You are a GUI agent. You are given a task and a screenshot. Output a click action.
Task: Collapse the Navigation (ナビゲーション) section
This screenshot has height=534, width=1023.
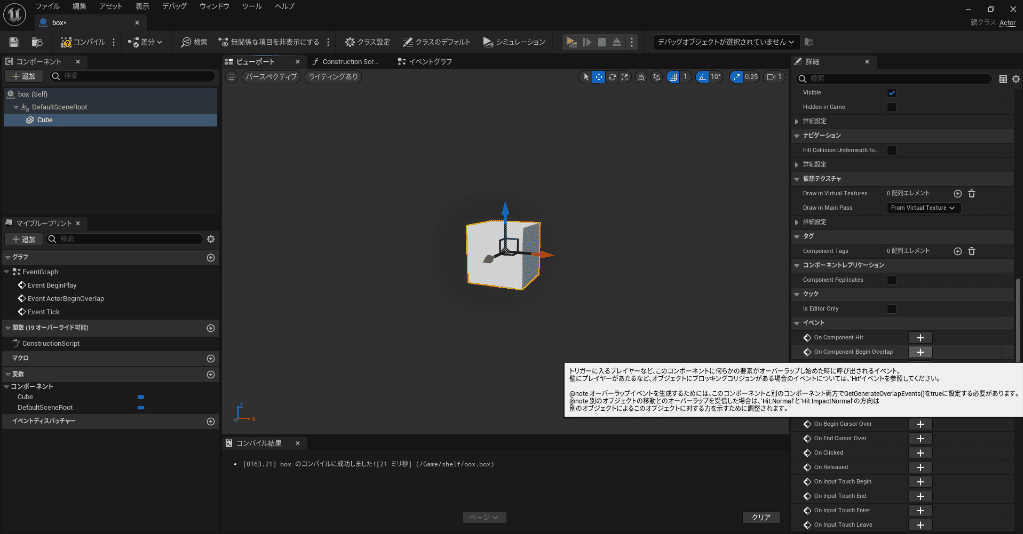pos(797,136)
